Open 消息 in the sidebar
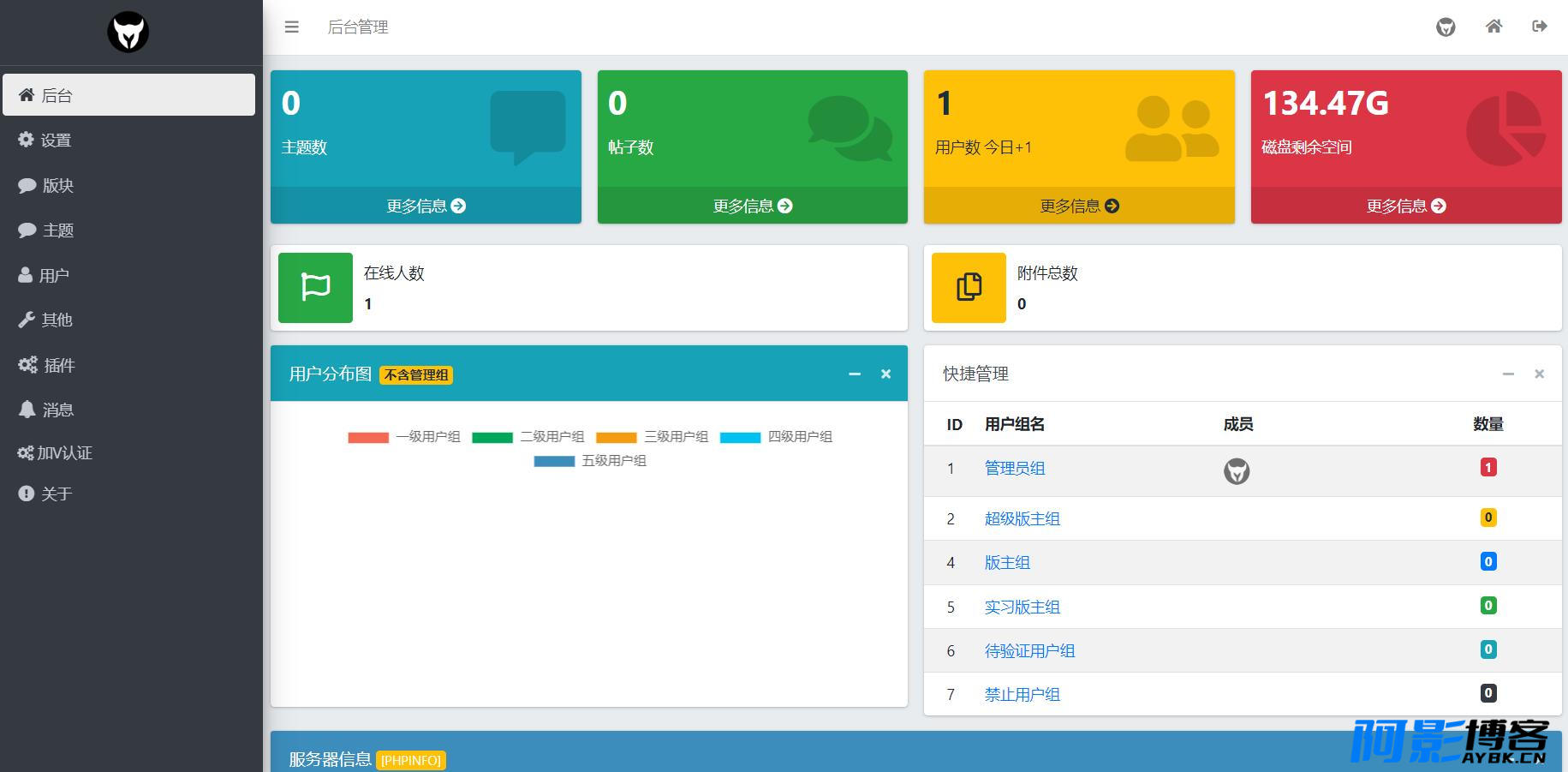Viewport: 1568px width, 772px height. pos(128,410)
